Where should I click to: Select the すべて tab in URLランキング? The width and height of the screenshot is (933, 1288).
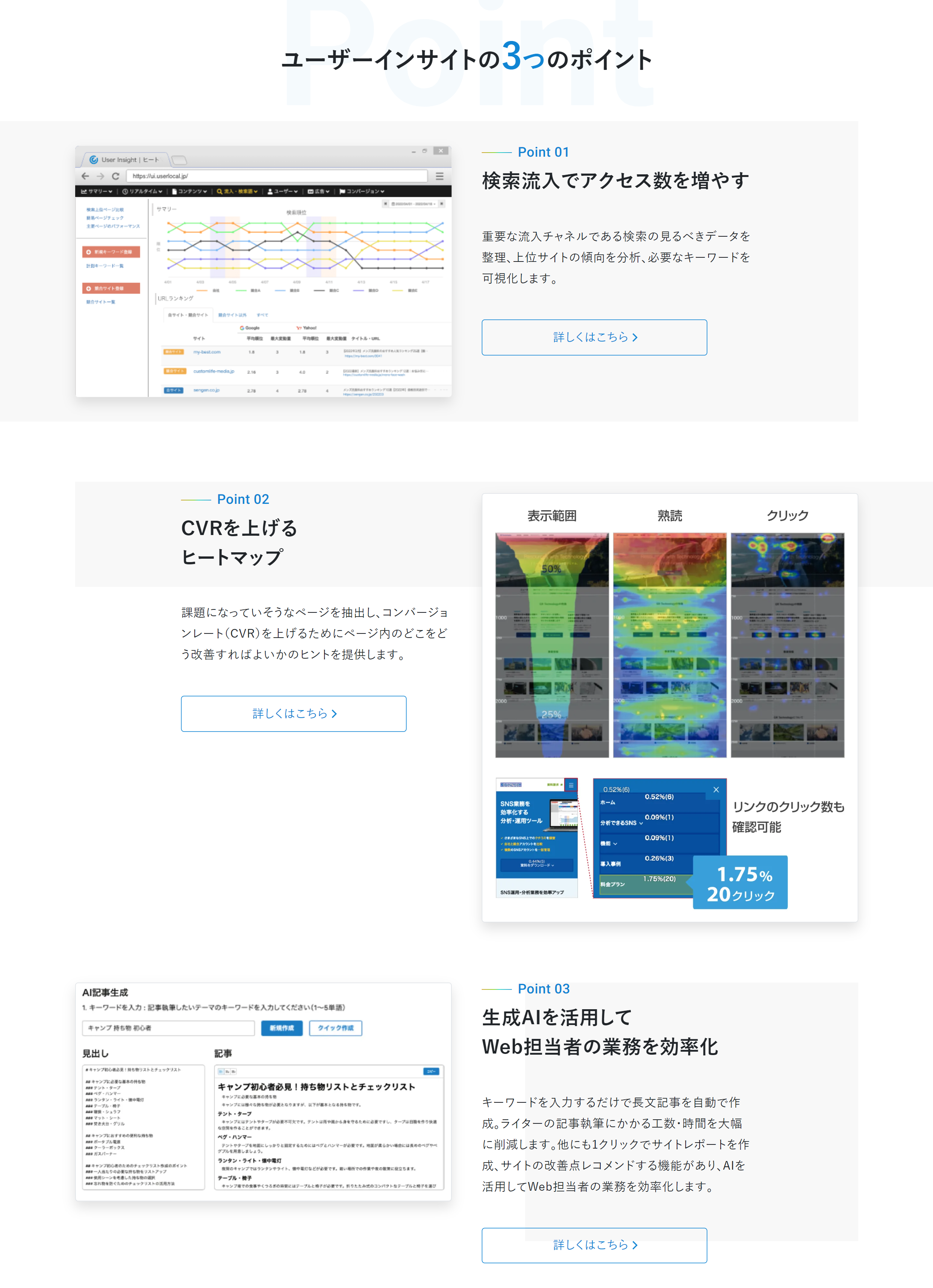coord(263,314)
